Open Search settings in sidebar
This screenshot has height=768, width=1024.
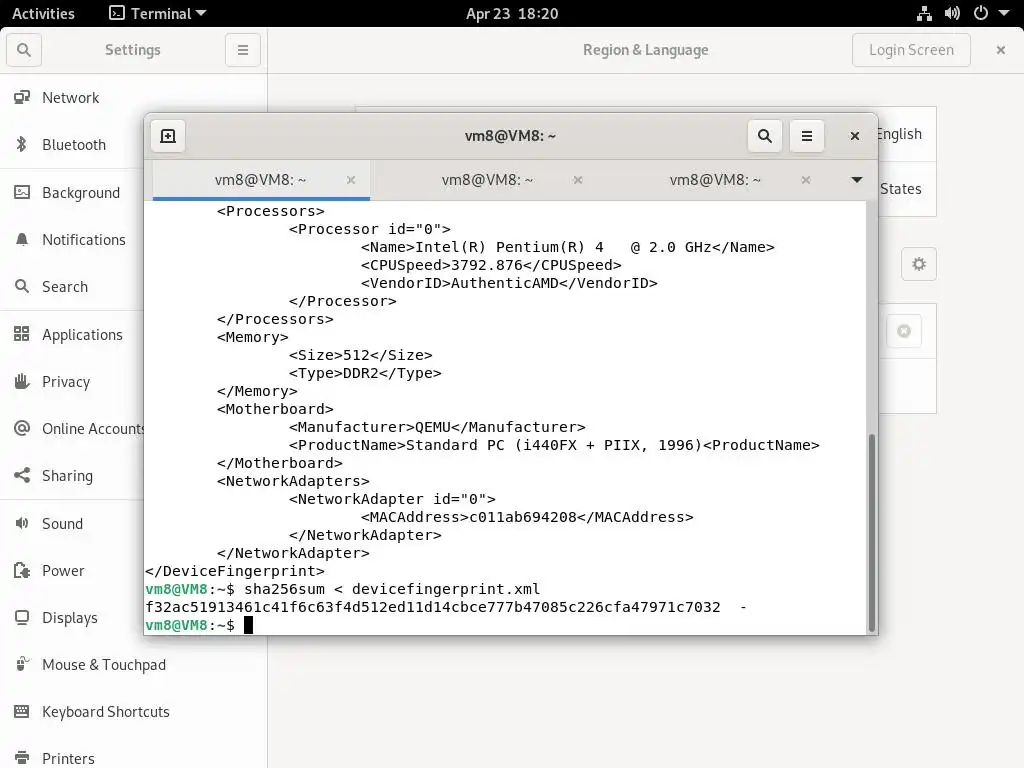coord(72,287)
